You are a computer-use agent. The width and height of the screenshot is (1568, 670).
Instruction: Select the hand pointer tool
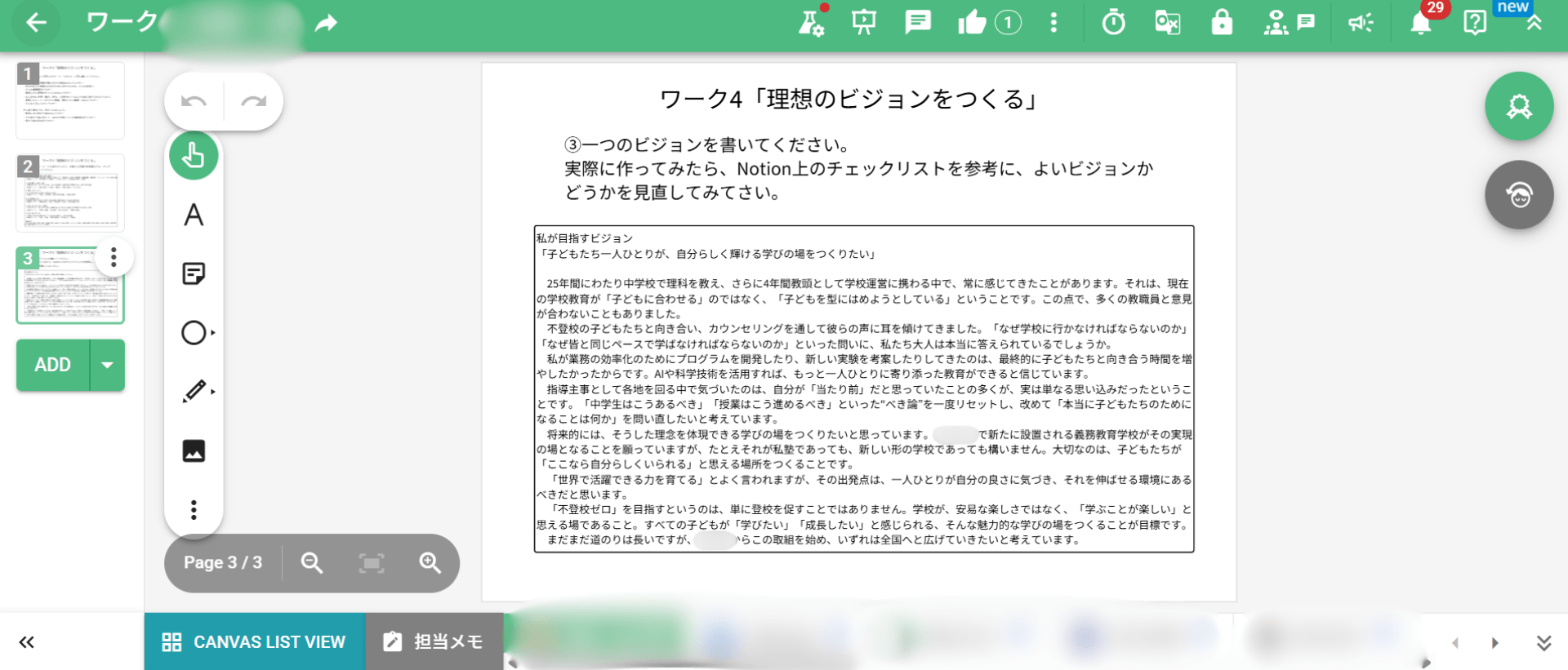pyautogui.click(x=194, y=155)
